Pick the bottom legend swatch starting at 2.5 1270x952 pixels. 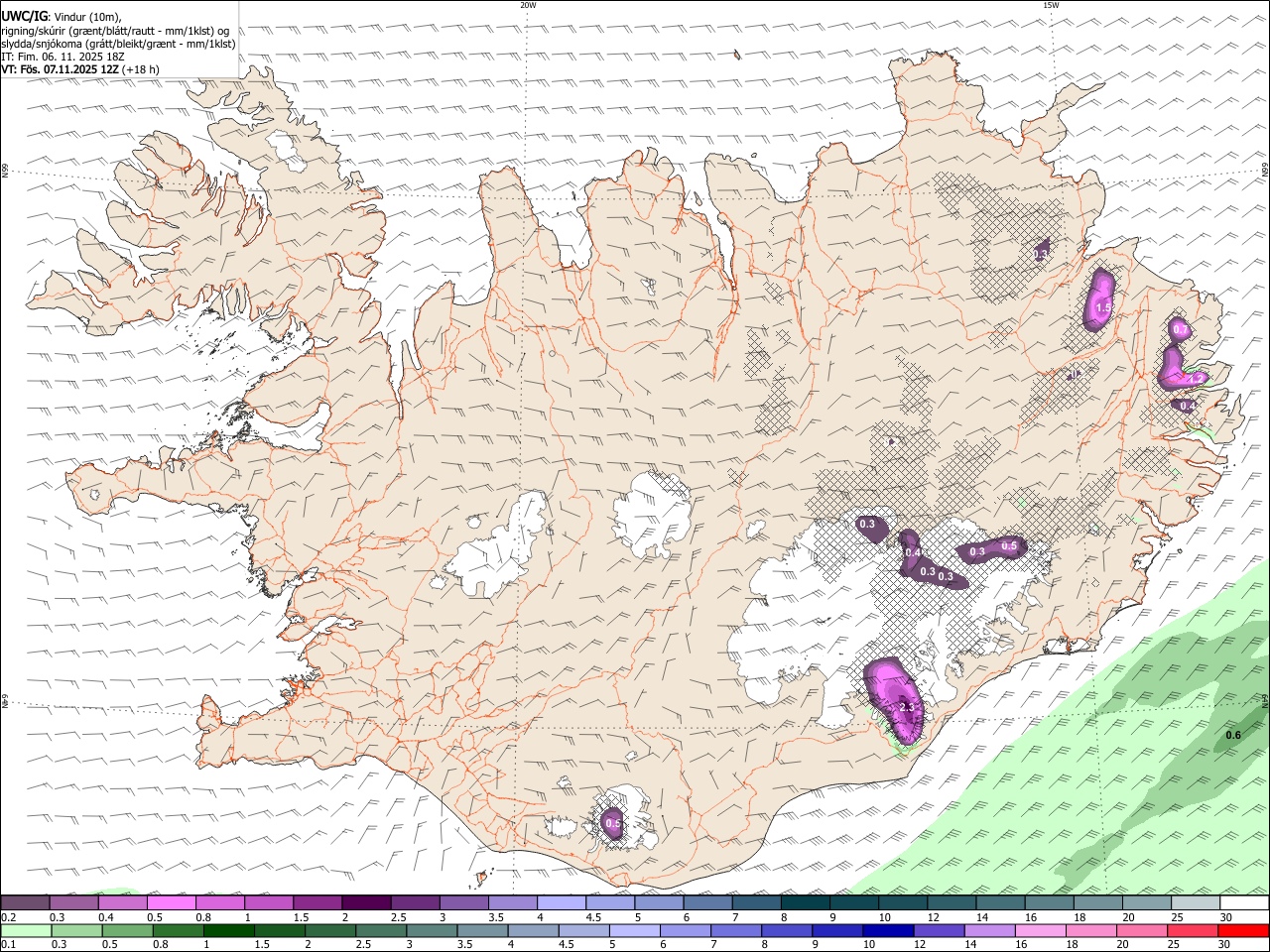pyautogui.click(x=381, y=930)
